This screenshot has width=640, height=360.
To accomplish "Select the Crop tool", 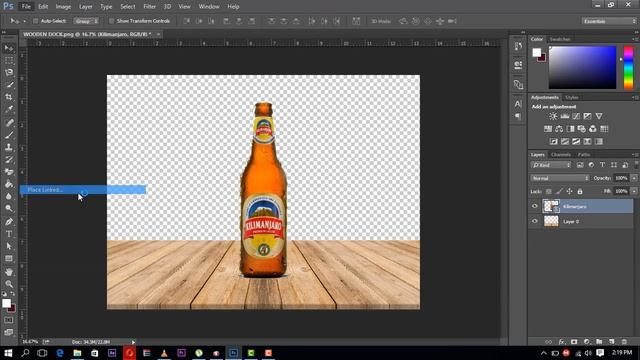I will click(9, 97).
